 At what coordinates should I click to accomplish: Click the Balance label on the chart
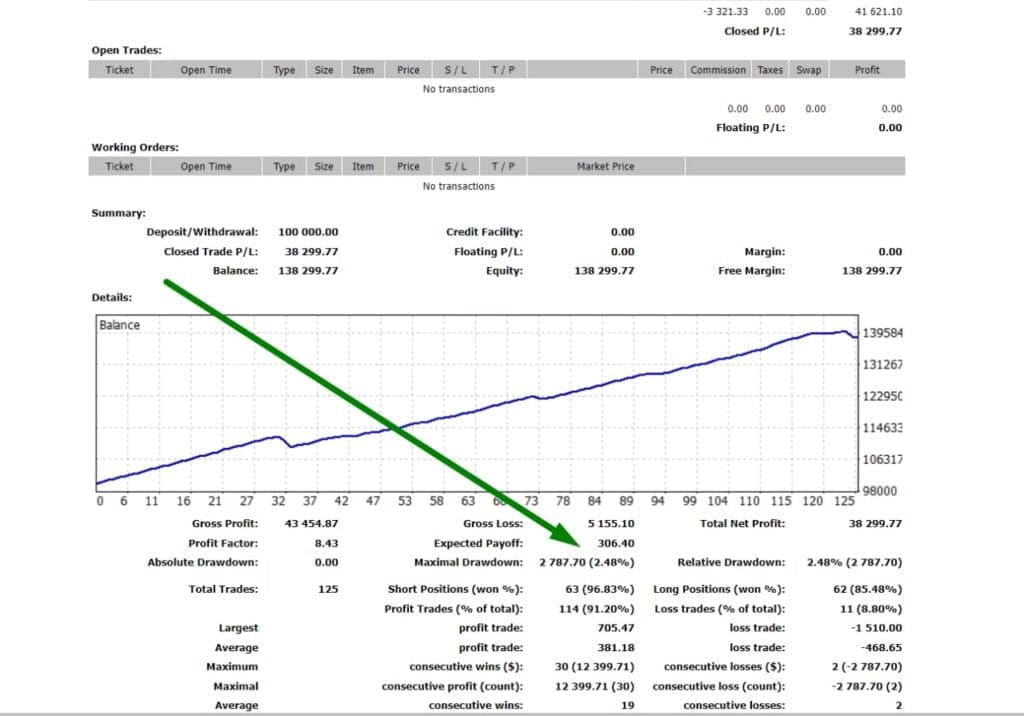tap(118, 324)
